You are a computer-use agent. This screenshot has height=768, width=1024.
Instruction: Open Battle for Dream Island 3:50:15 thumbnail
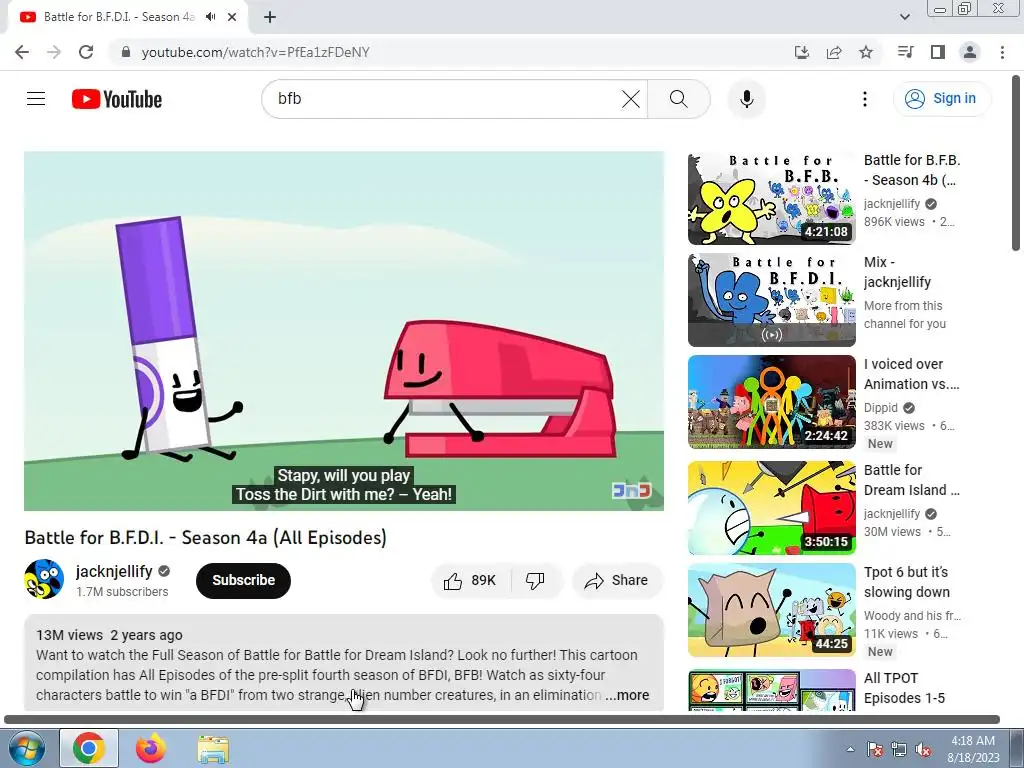(x=771, y=508)
